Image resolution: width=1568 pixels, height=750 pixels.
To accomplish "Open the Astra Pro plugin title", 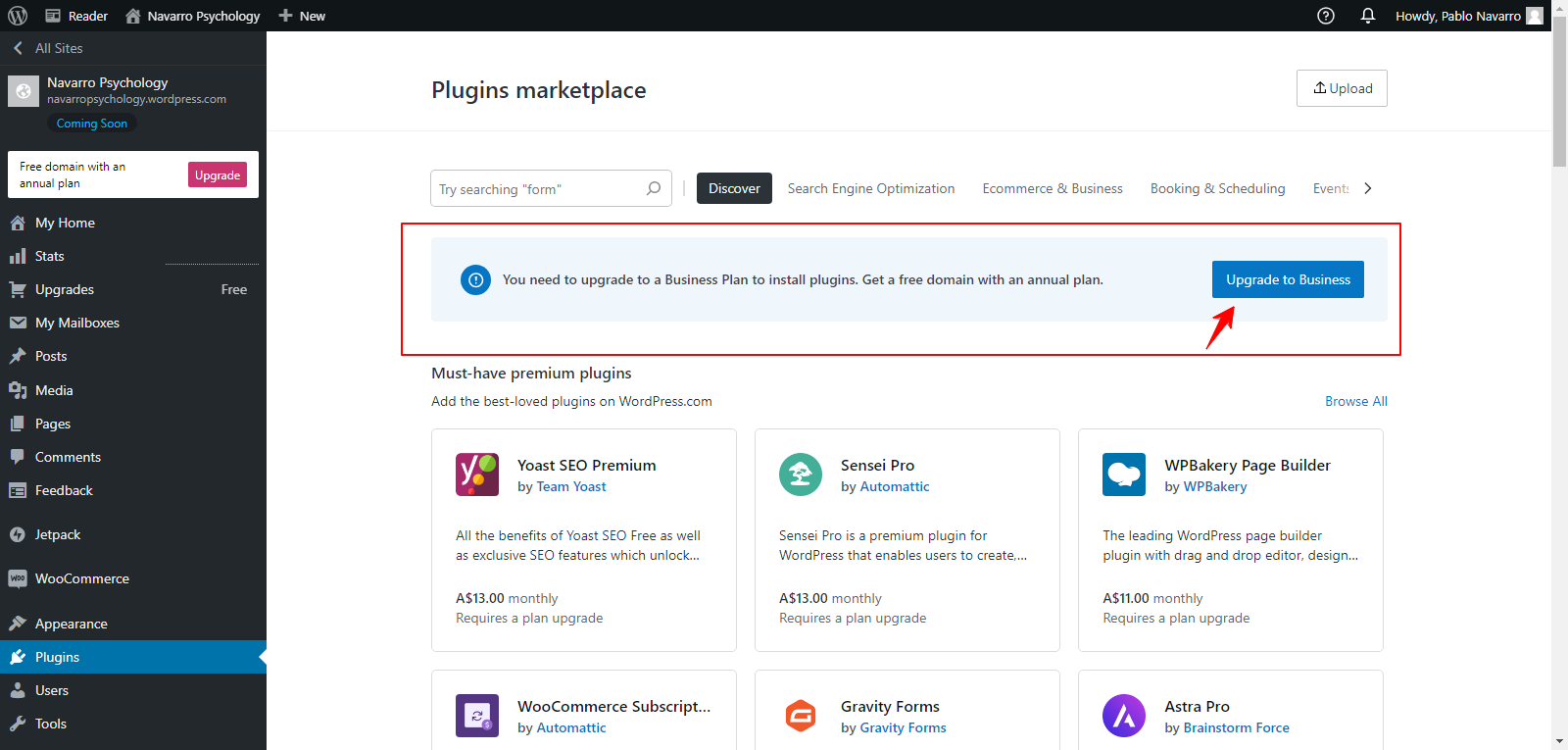I will coord(1197,706).
